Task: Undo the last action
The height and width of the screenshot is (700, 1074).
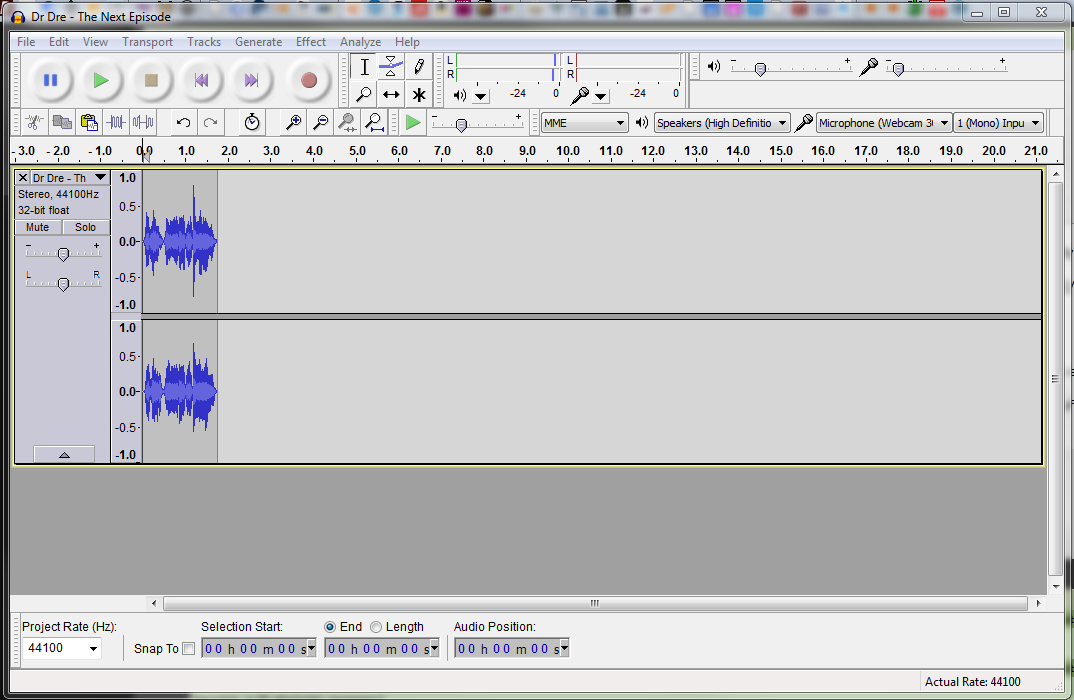Action: point(183,123)
